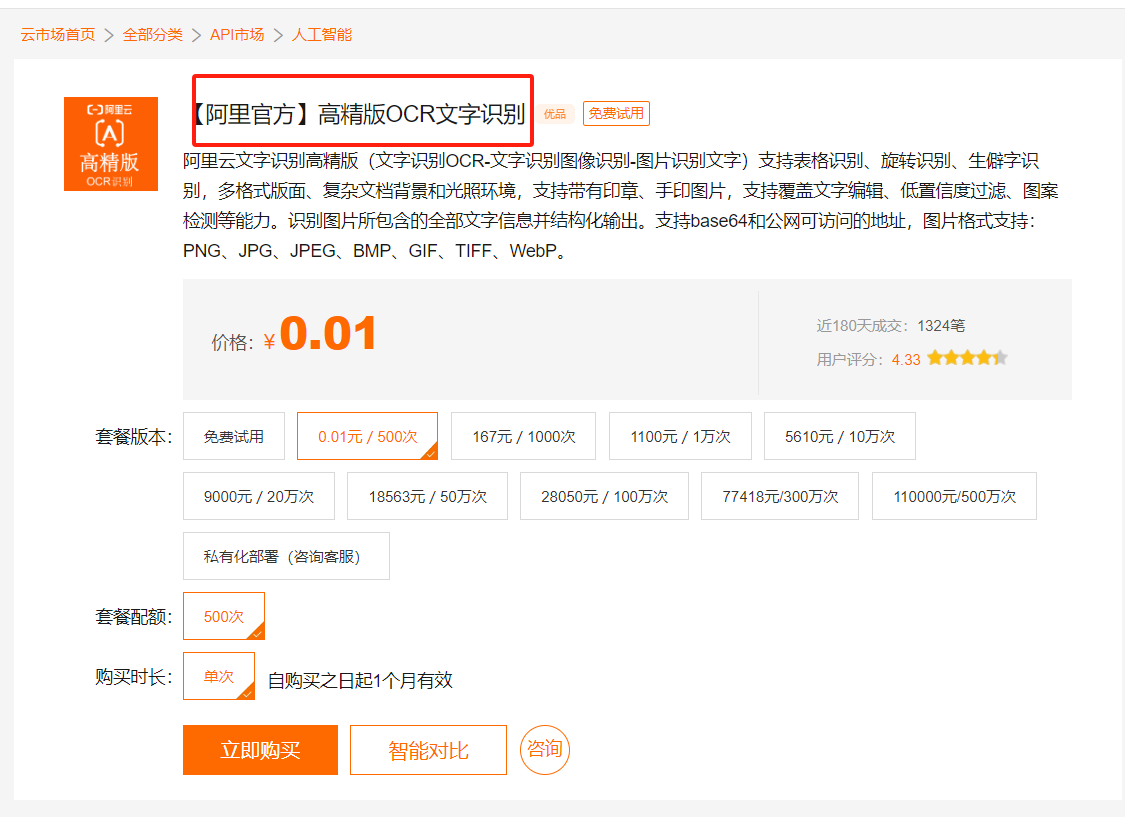The image size is (1125, 817).
Task: Click the 套餐配额 label
Action: [x=133, y=616]
